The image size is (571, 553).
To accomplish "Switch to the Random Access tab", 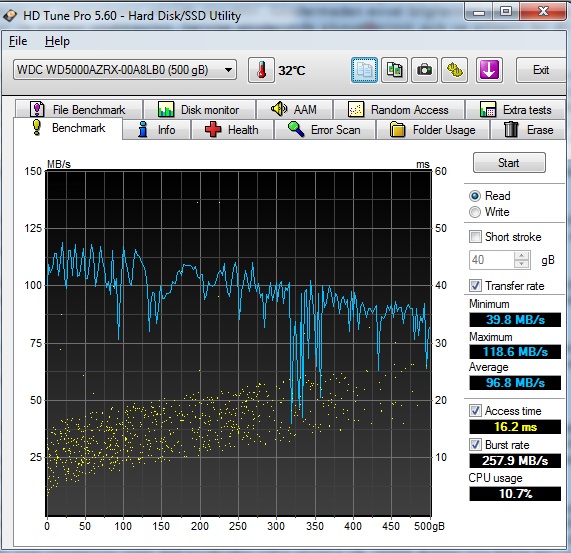I will 399,110.
